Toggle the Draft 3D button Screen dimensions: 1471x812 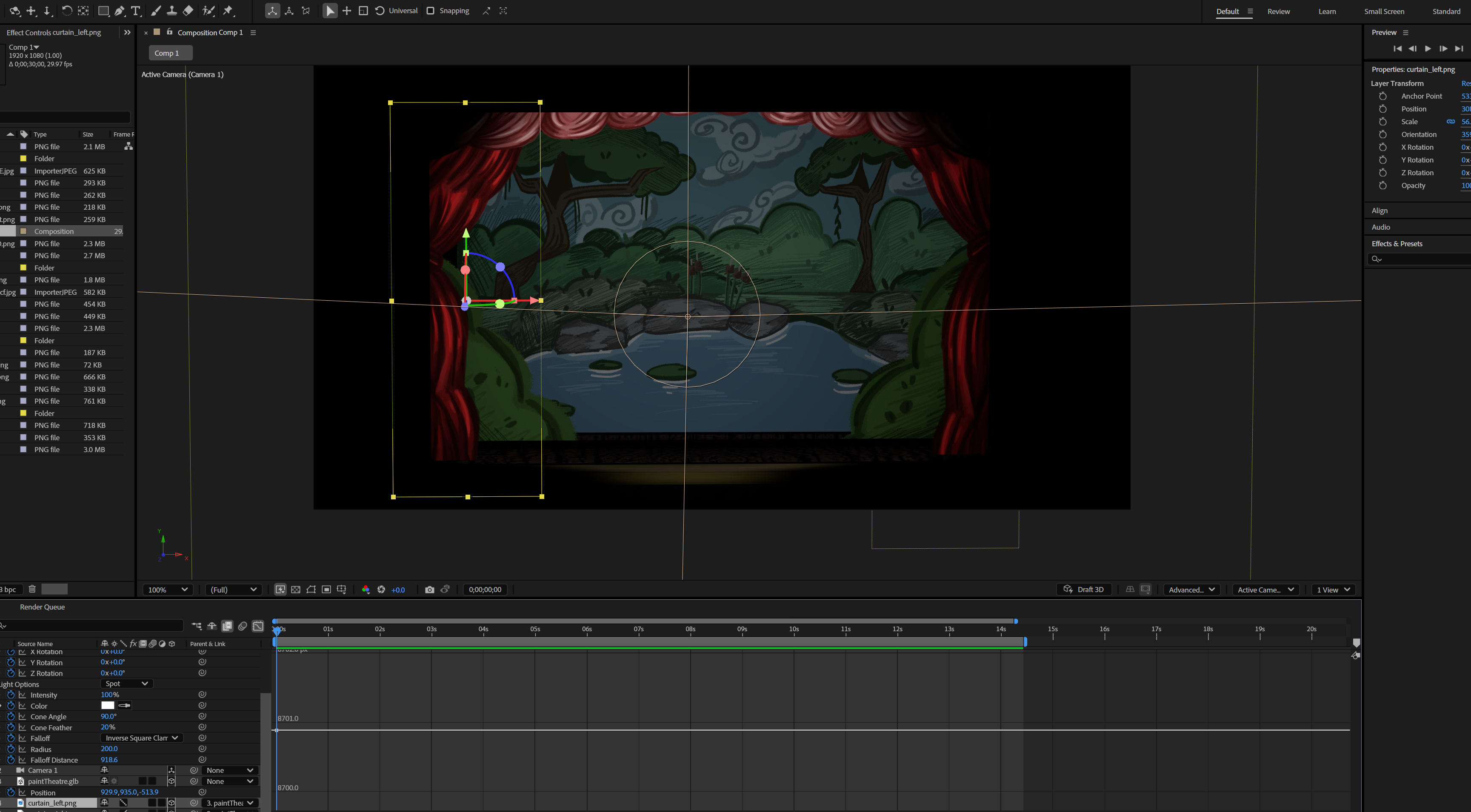[x=1083, y=590]
